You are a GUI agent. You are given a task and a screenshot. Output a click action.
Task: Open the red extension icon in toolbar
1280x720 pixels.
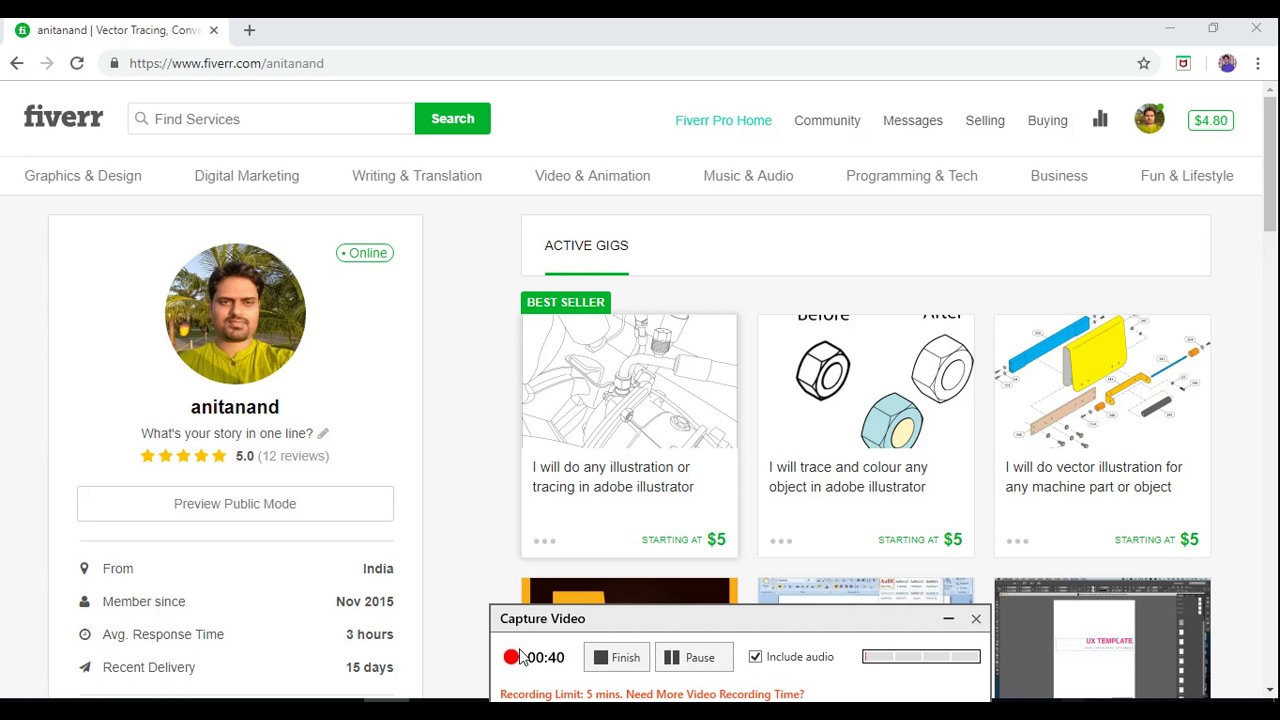coord(1183,63)
